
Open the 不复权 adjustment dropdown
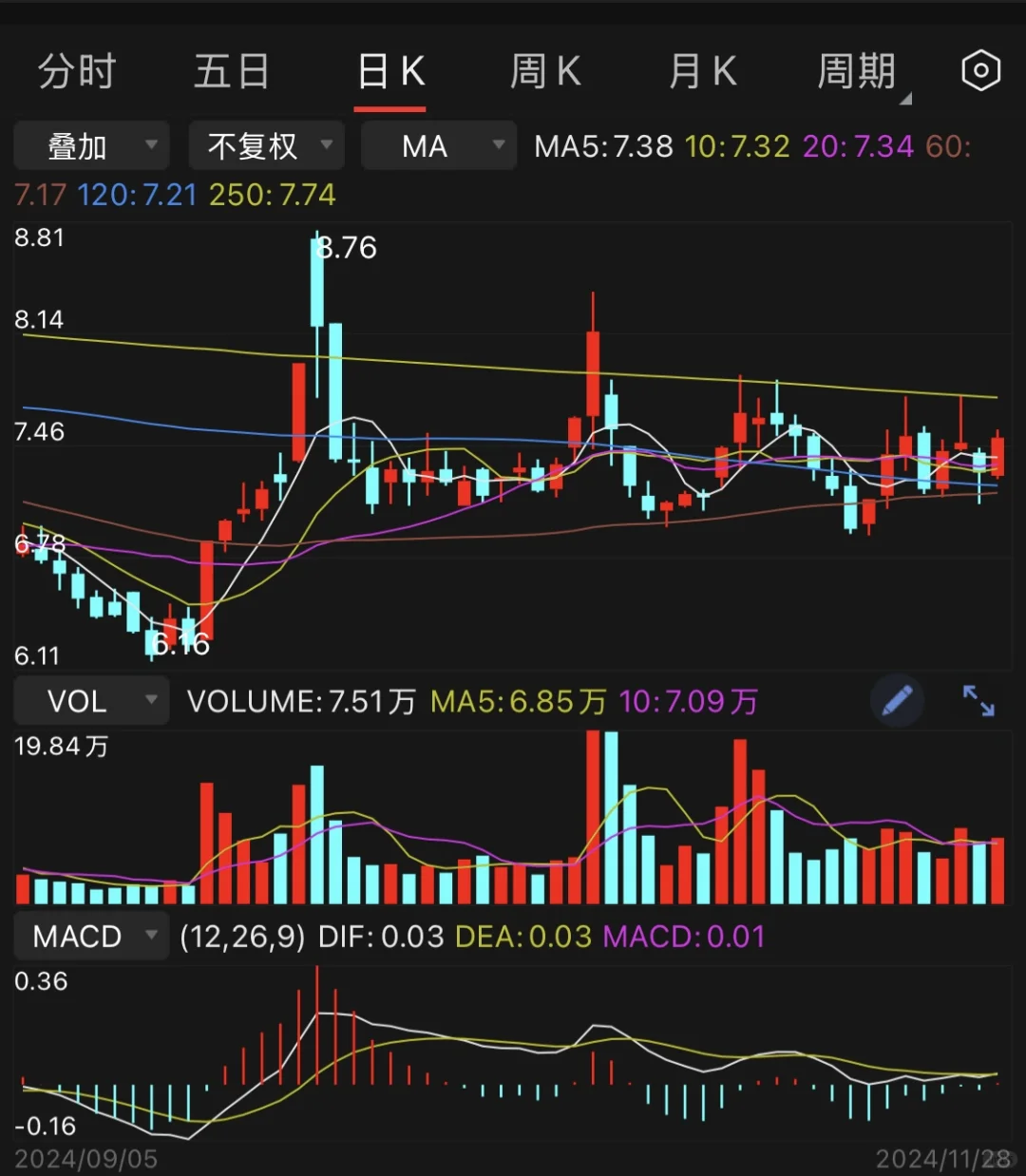(x=267, y=146)
